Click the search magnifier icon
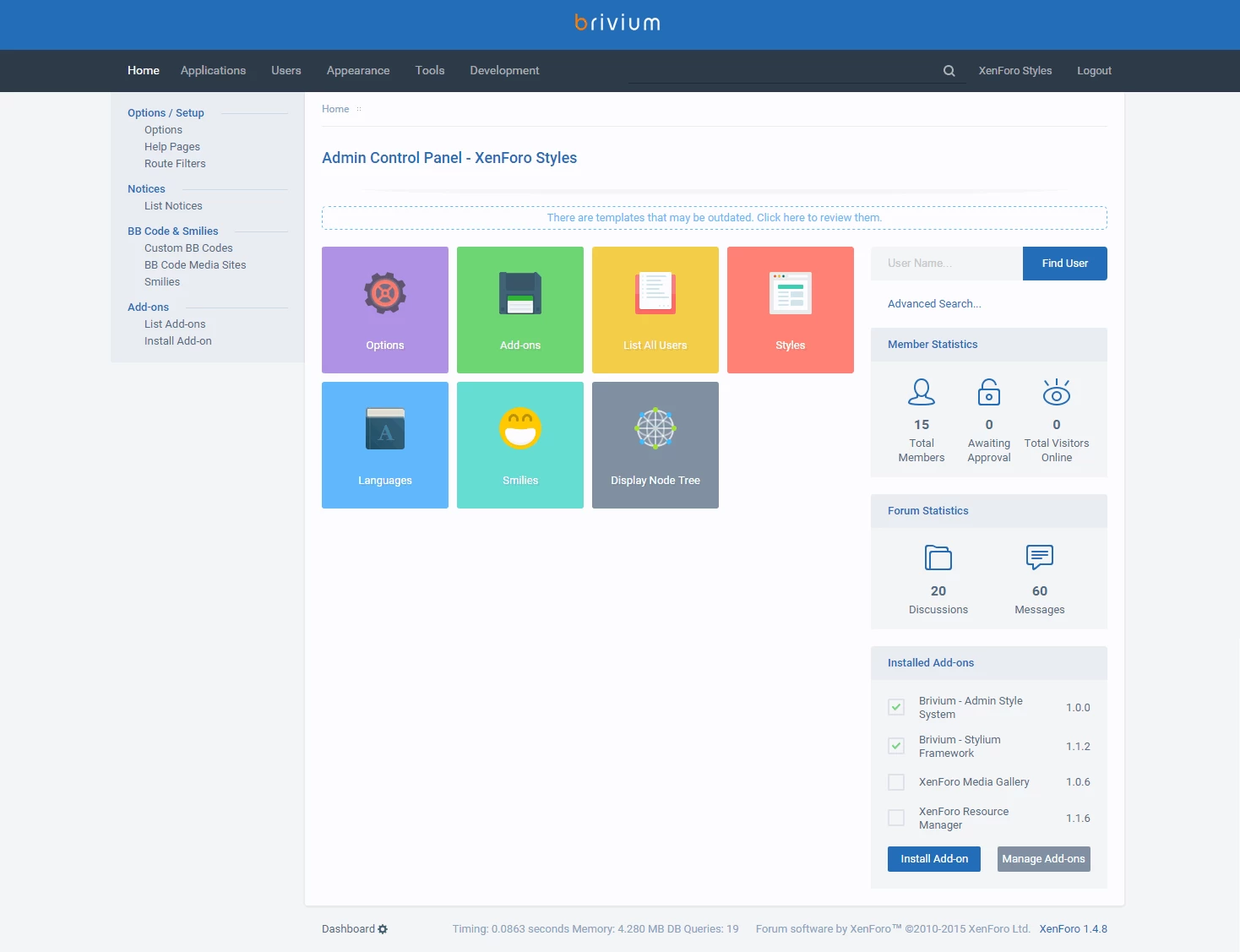 [x=949, y=71]
